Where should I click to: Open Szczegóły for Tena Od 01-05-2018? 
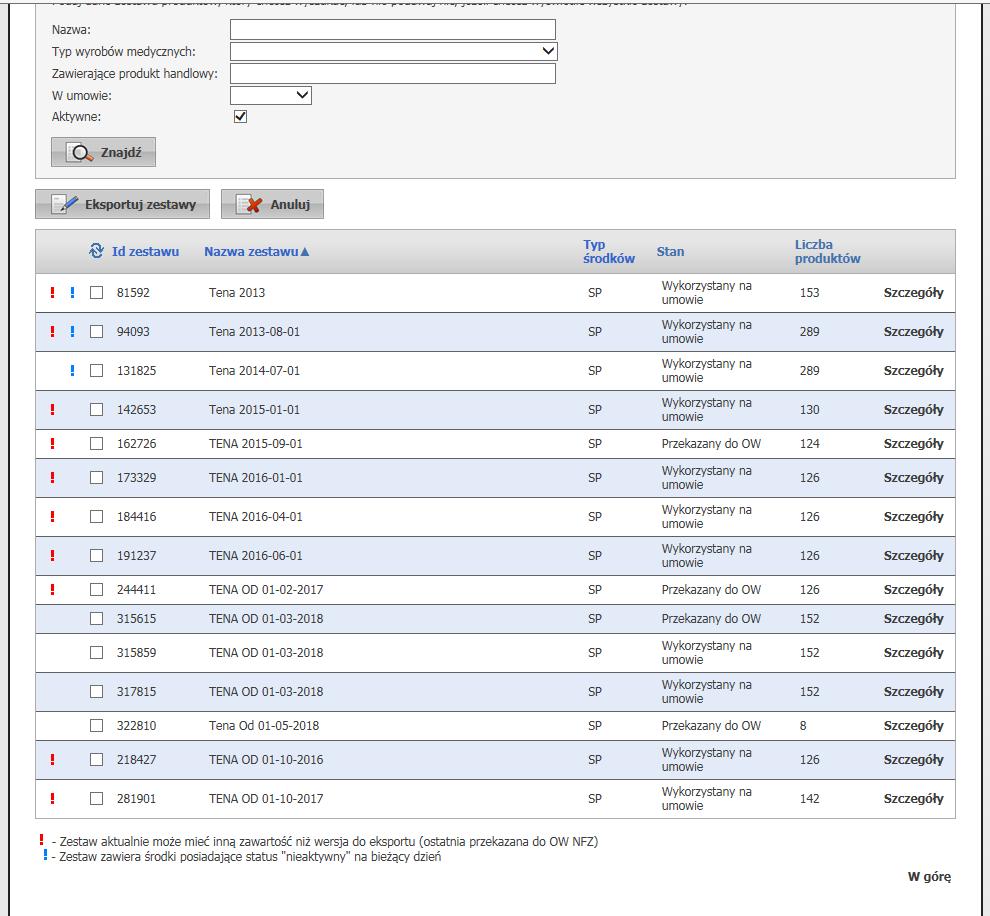pyautogui.click(x=913, y=726)
